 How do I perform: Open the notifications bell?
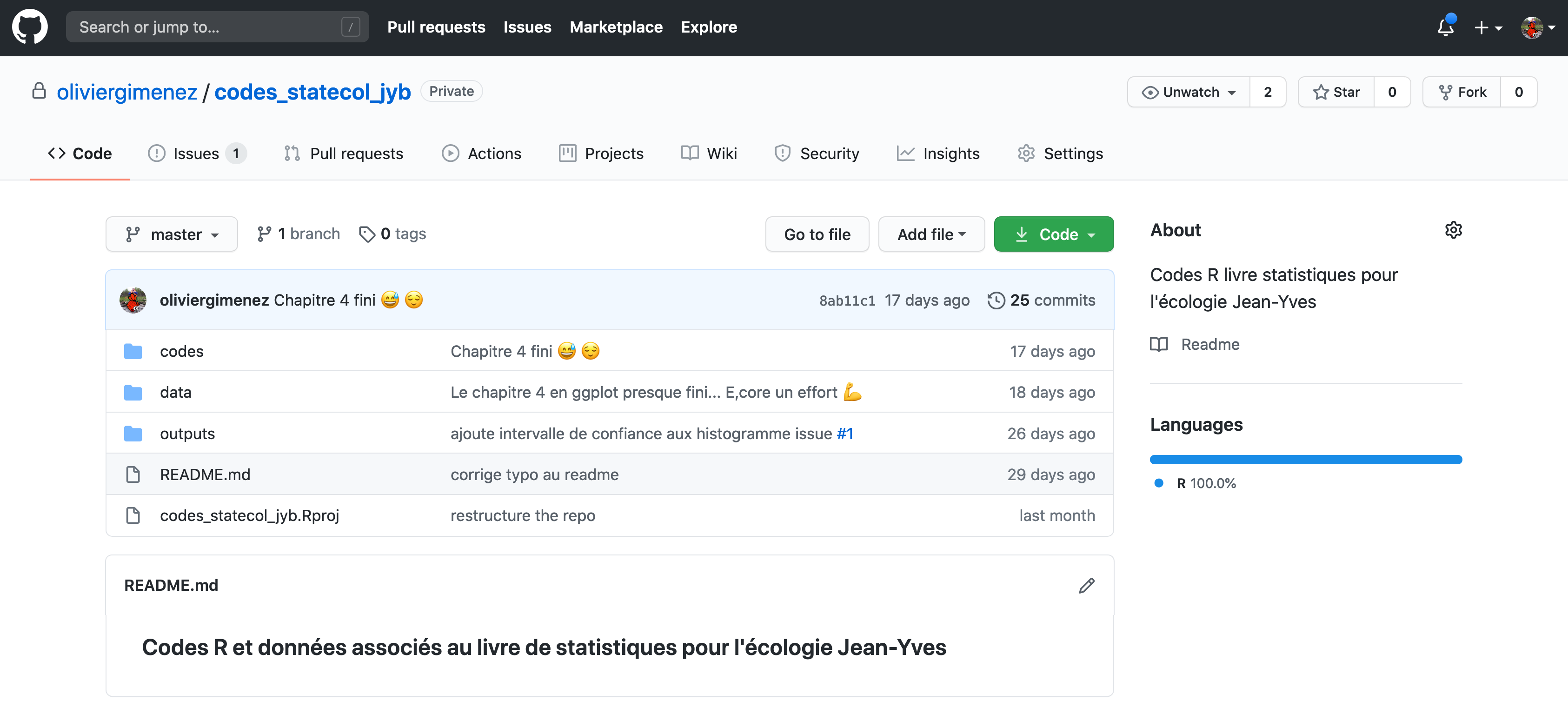(x=1445, y=27)
